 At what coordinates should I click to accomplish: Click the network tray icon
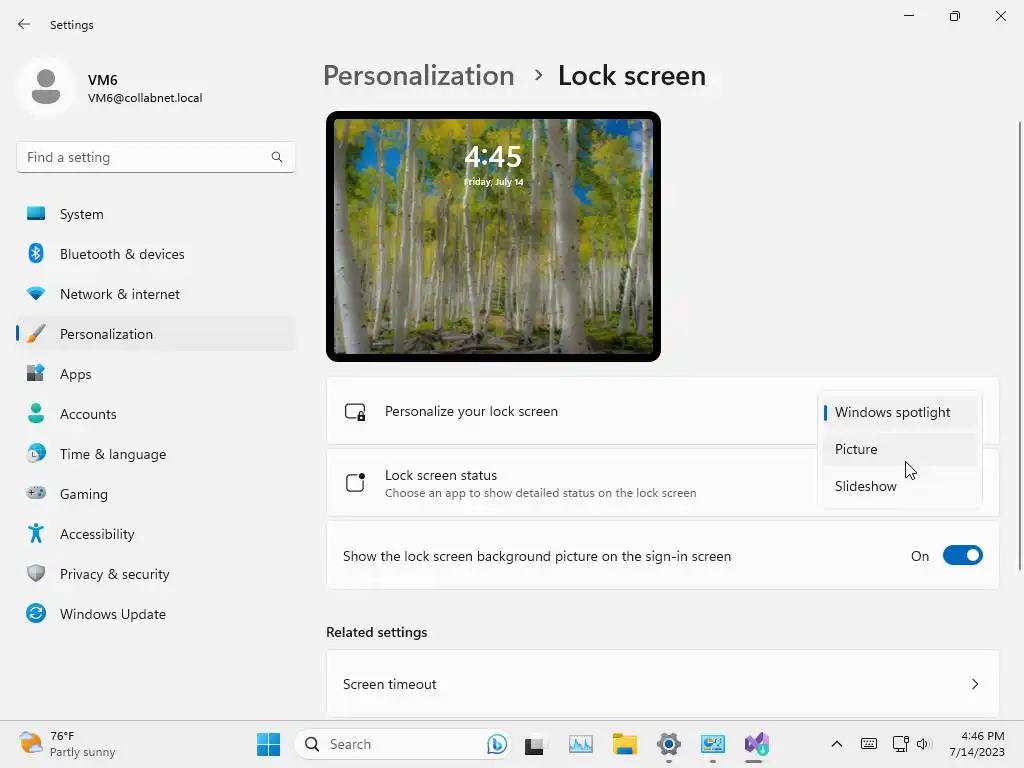click(x=900, y=744)
